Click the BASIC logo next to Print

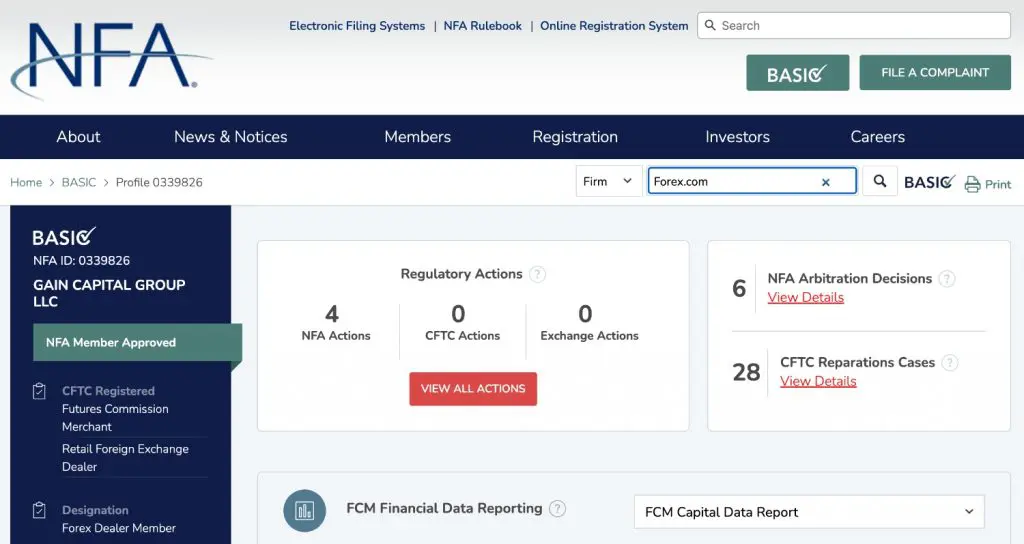(929, 182)
